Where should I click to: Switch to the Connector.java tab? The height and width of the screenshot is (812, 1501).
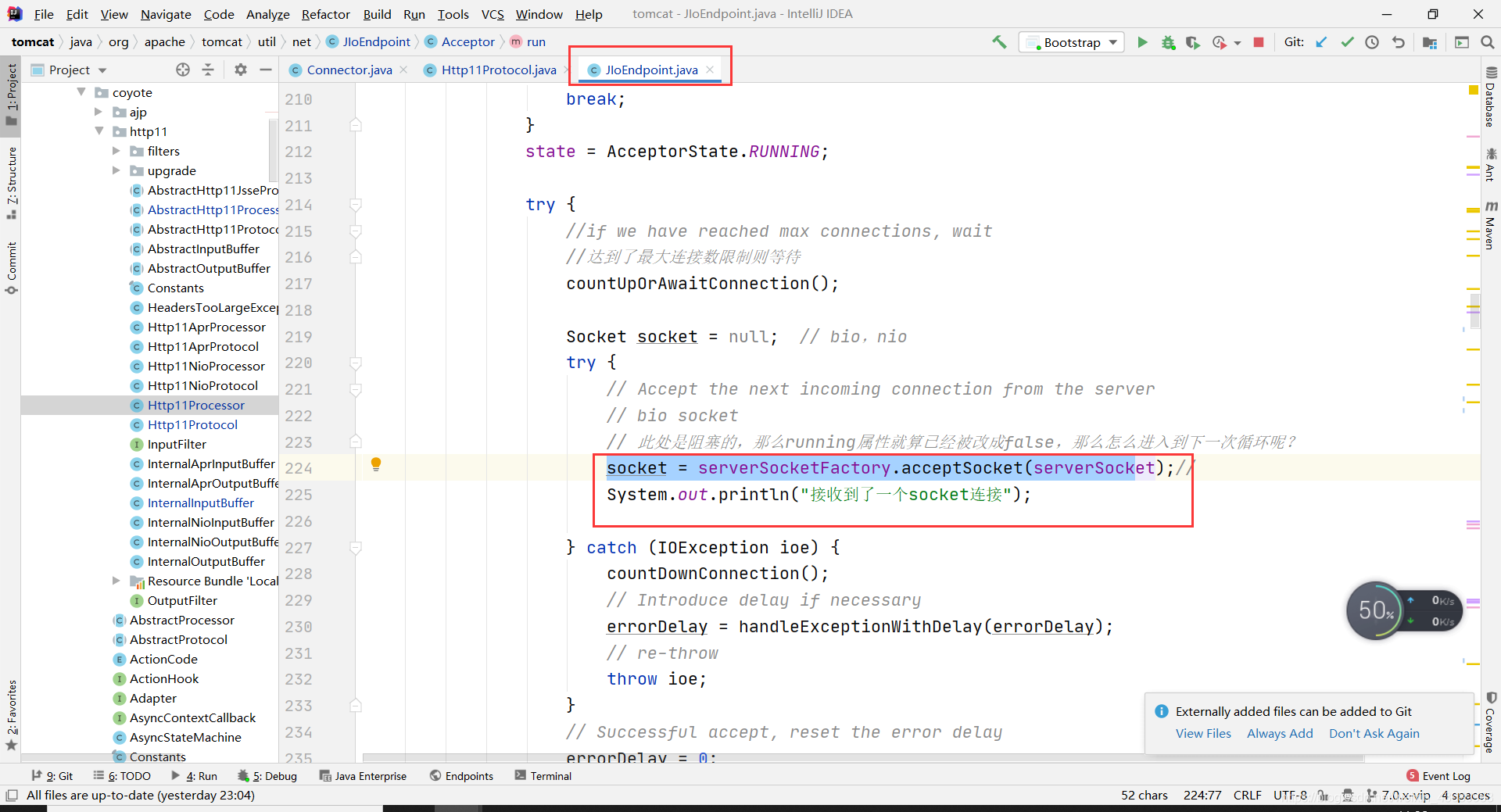point(349,70)
